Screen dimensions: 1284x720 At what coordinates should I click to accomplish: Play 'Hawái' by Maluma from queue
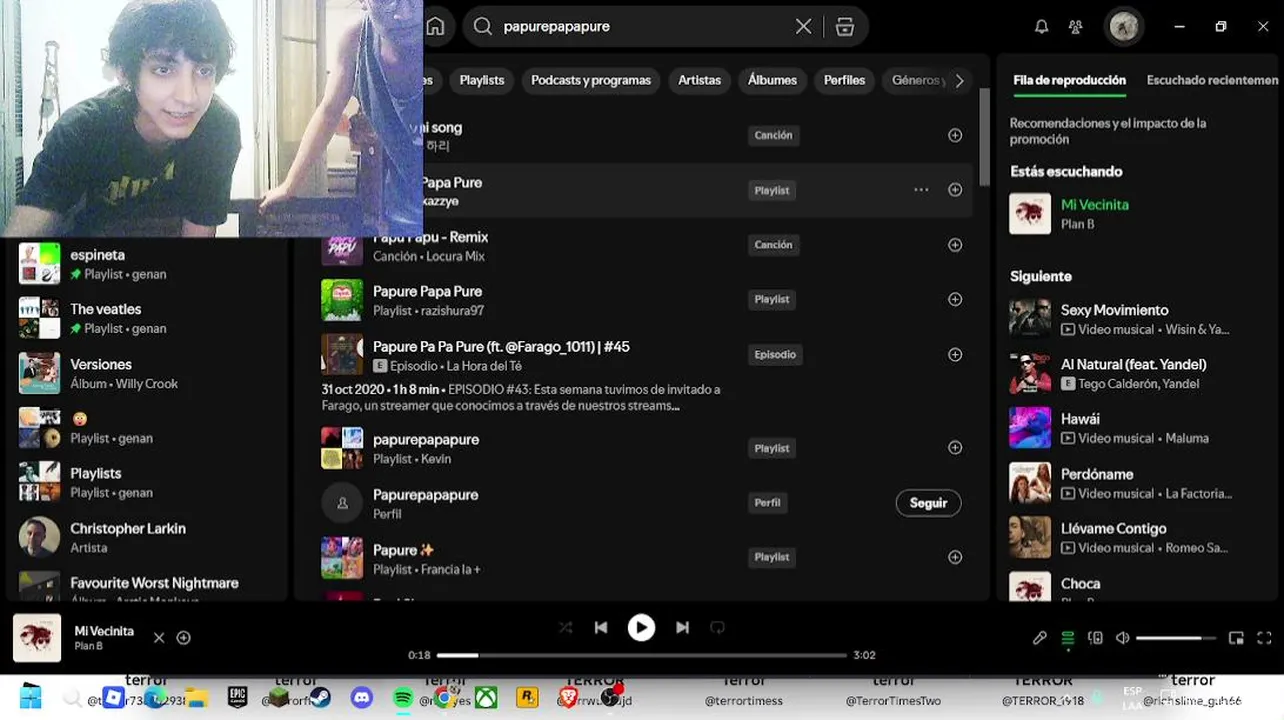[x=1138, y=428]
